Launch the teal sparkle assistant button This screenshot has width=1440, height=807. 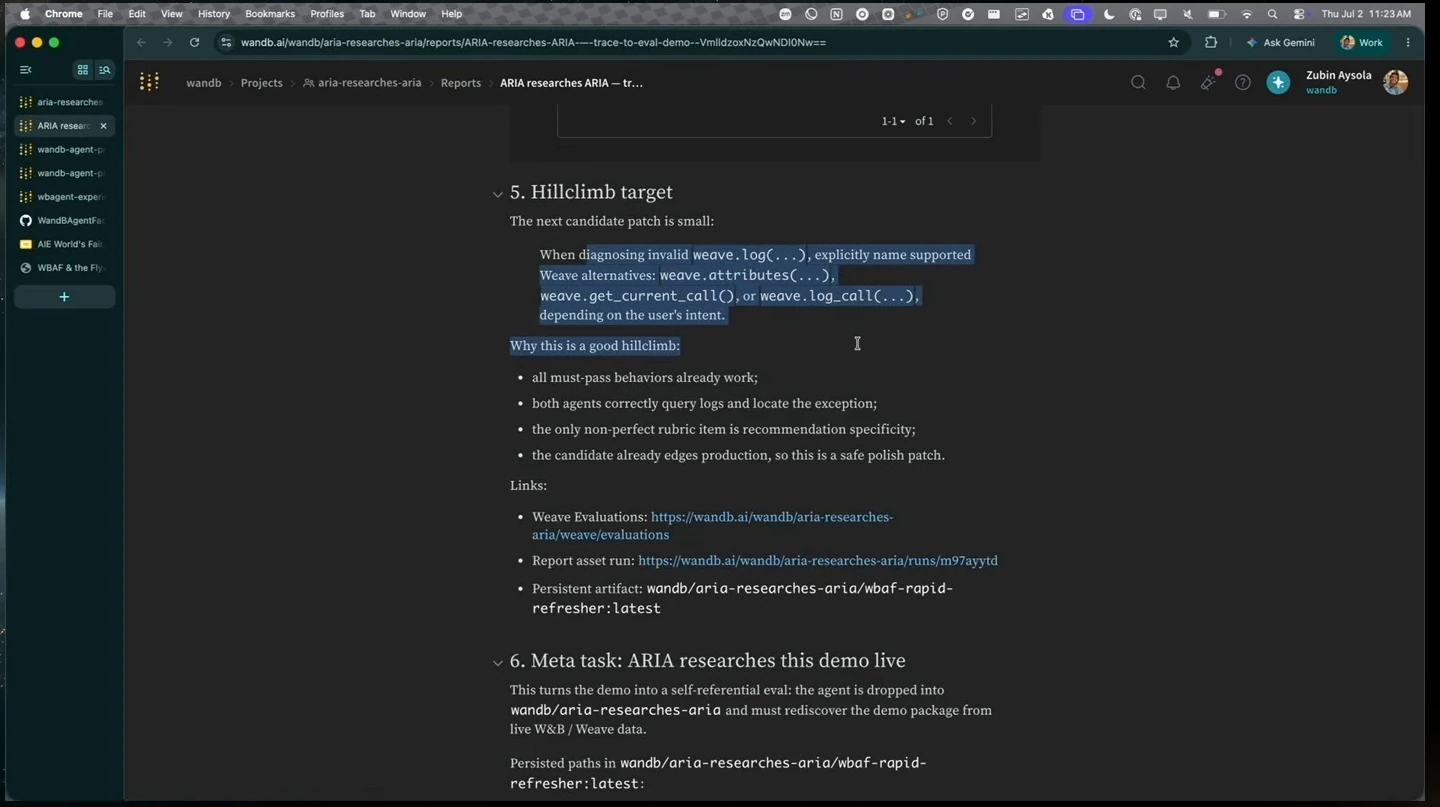pyautogui.click(x=1278, y=83)
